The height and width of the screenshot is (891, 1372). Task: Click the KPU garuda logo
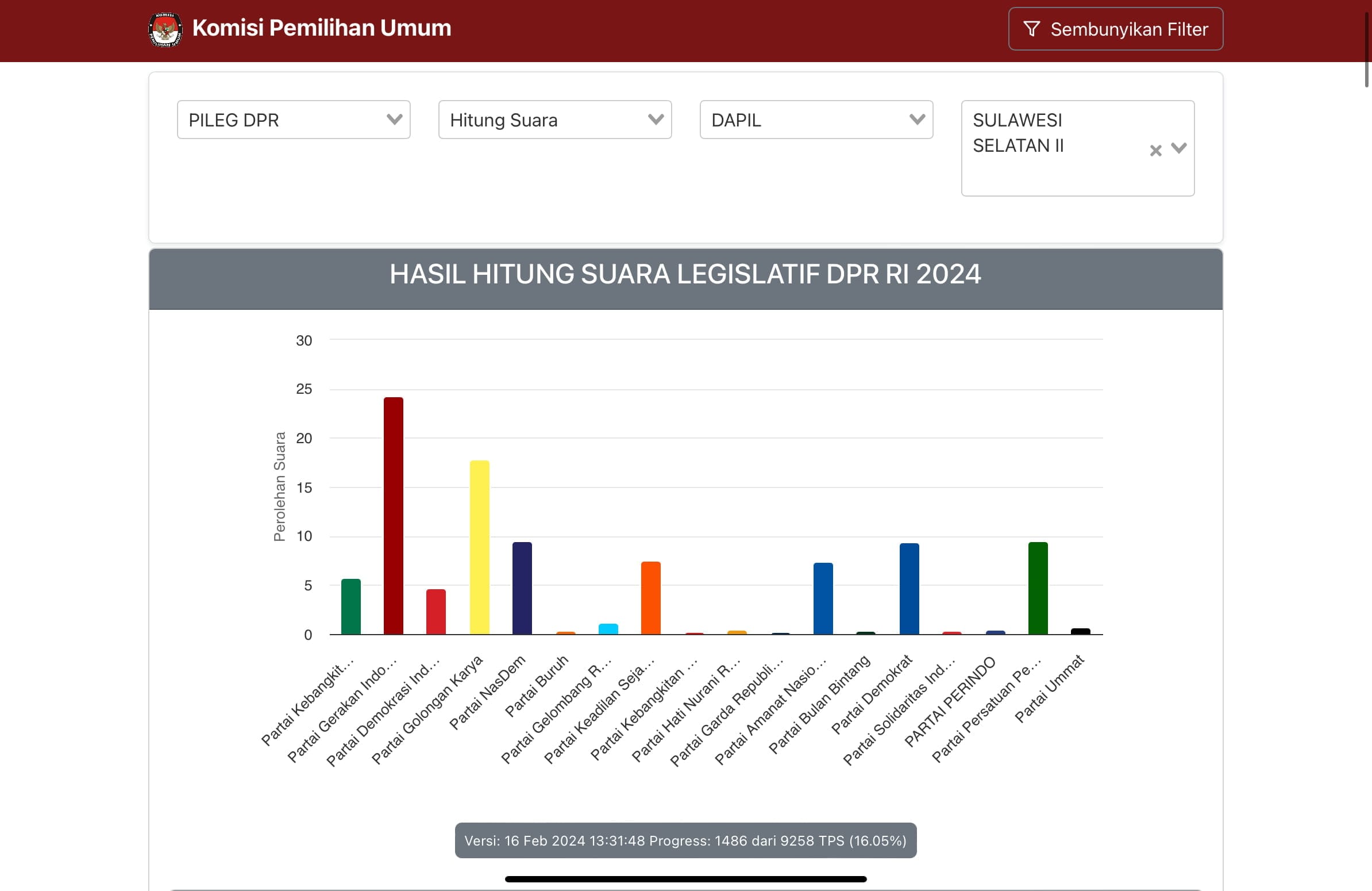(x=165, y=29)
